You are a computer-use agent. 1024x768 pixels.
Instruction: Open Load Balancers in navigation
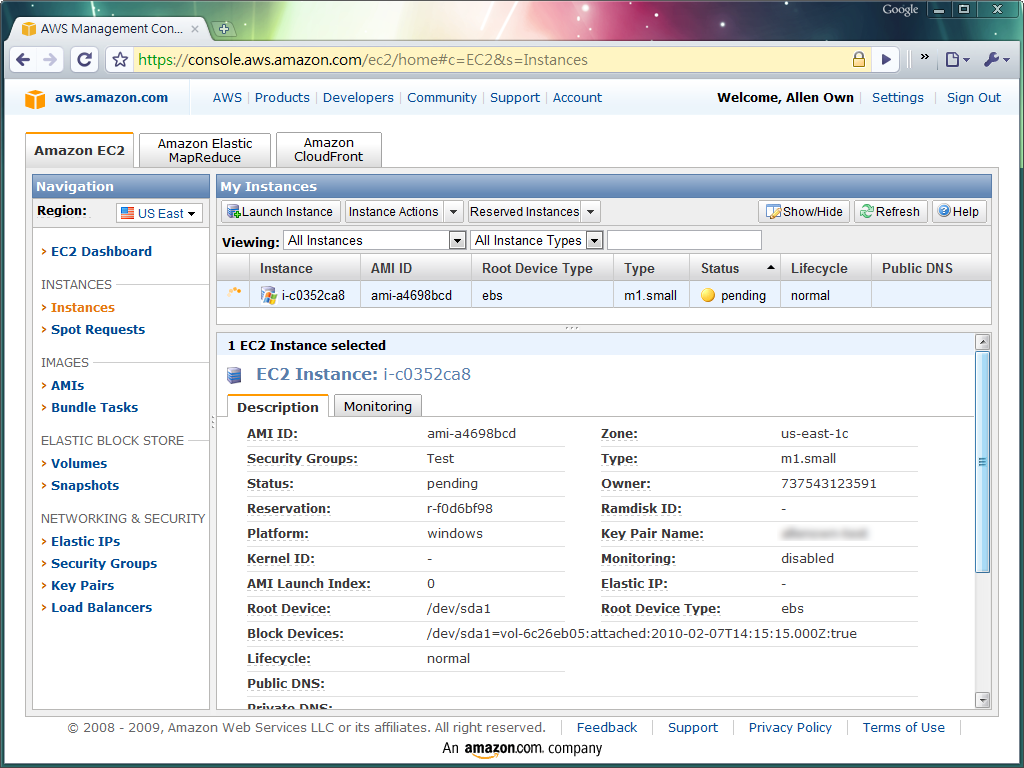coord(102,607)
